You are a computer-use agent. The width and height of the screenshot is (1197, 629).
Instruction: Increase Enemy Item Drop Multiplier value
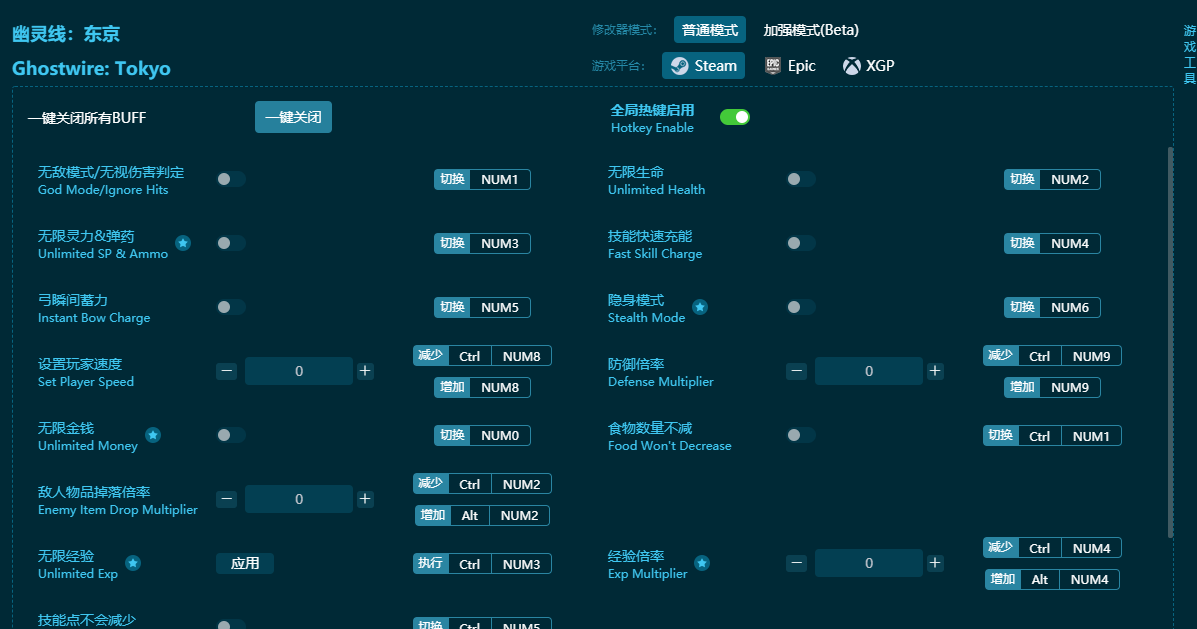point(365,499)
